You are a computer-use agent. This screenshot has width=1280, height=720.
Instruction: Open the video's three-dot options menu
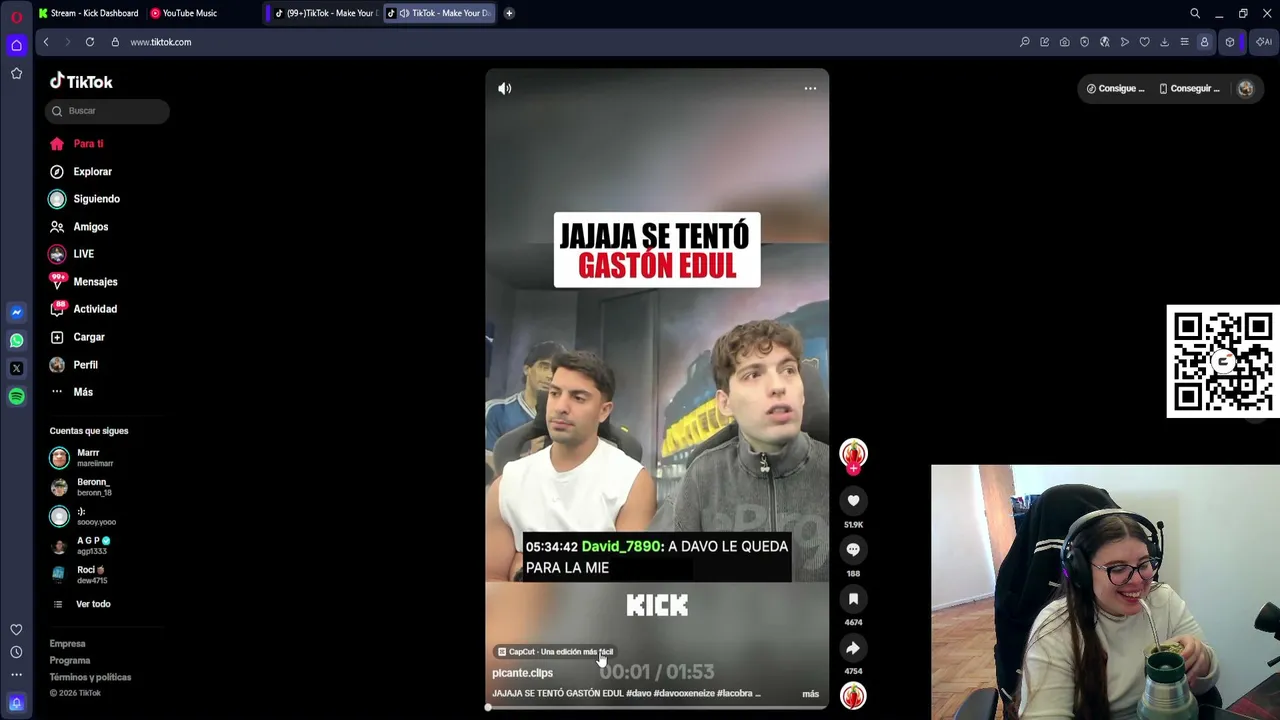810,88
